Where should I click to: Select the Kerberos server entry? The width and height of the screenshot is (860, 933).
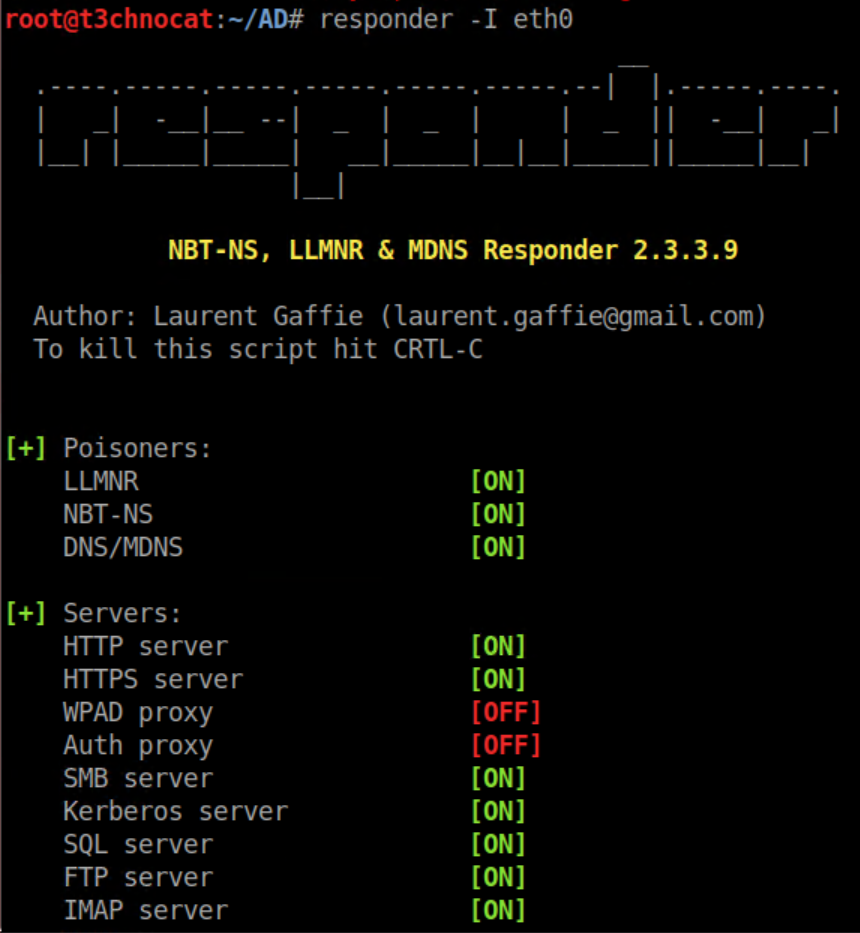pyautogui.click(x=175, y=812)
